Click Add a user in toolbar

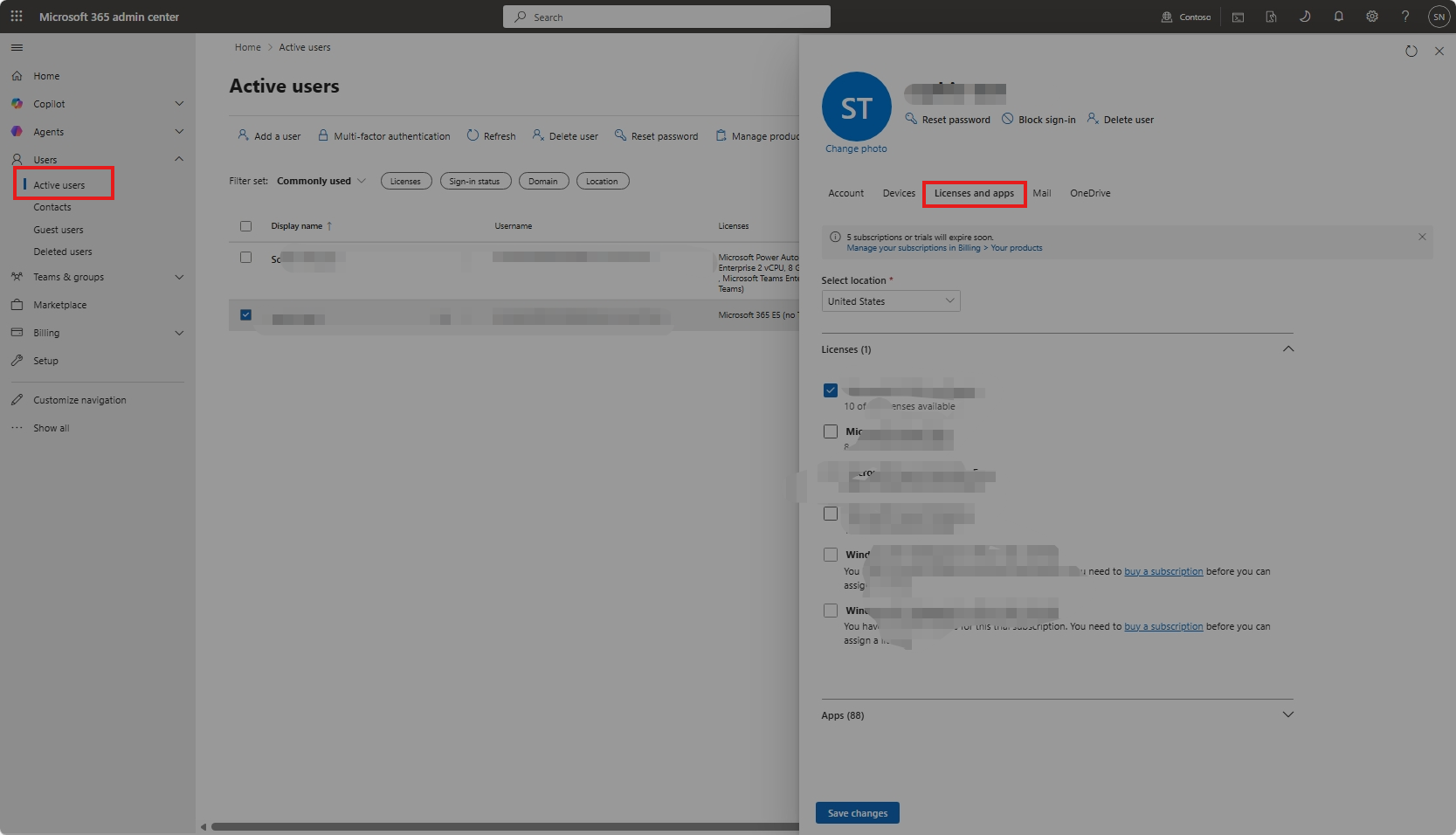[x=269, y=136]
